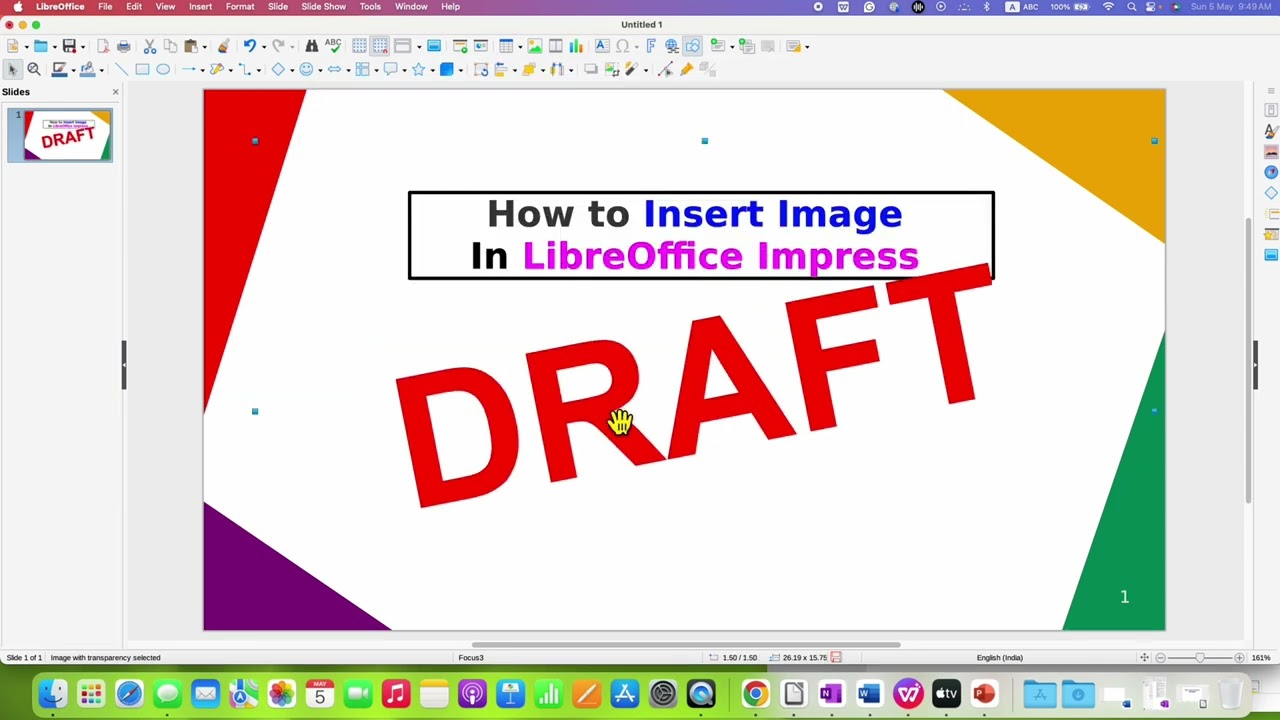Expand the Special Character dropdown arrow
Viewport: 1280px width, 720px height.
(x=637, y=46)
